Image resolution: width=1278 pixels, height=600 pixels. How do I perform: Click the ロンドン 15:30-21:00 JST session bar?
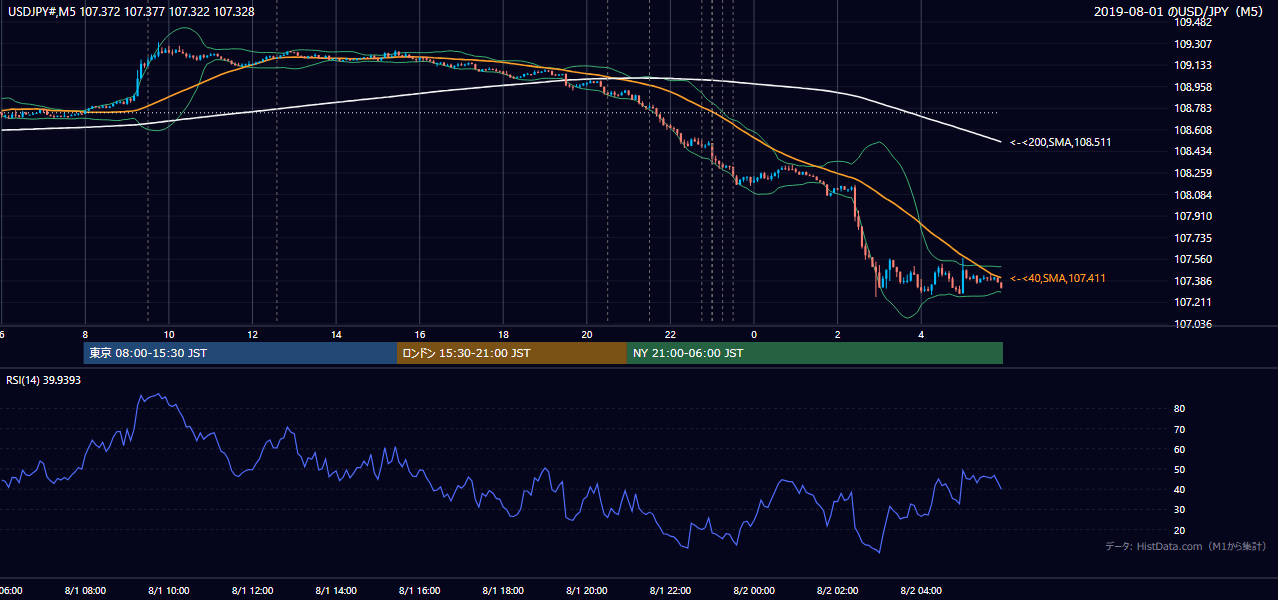click(512, 353)
